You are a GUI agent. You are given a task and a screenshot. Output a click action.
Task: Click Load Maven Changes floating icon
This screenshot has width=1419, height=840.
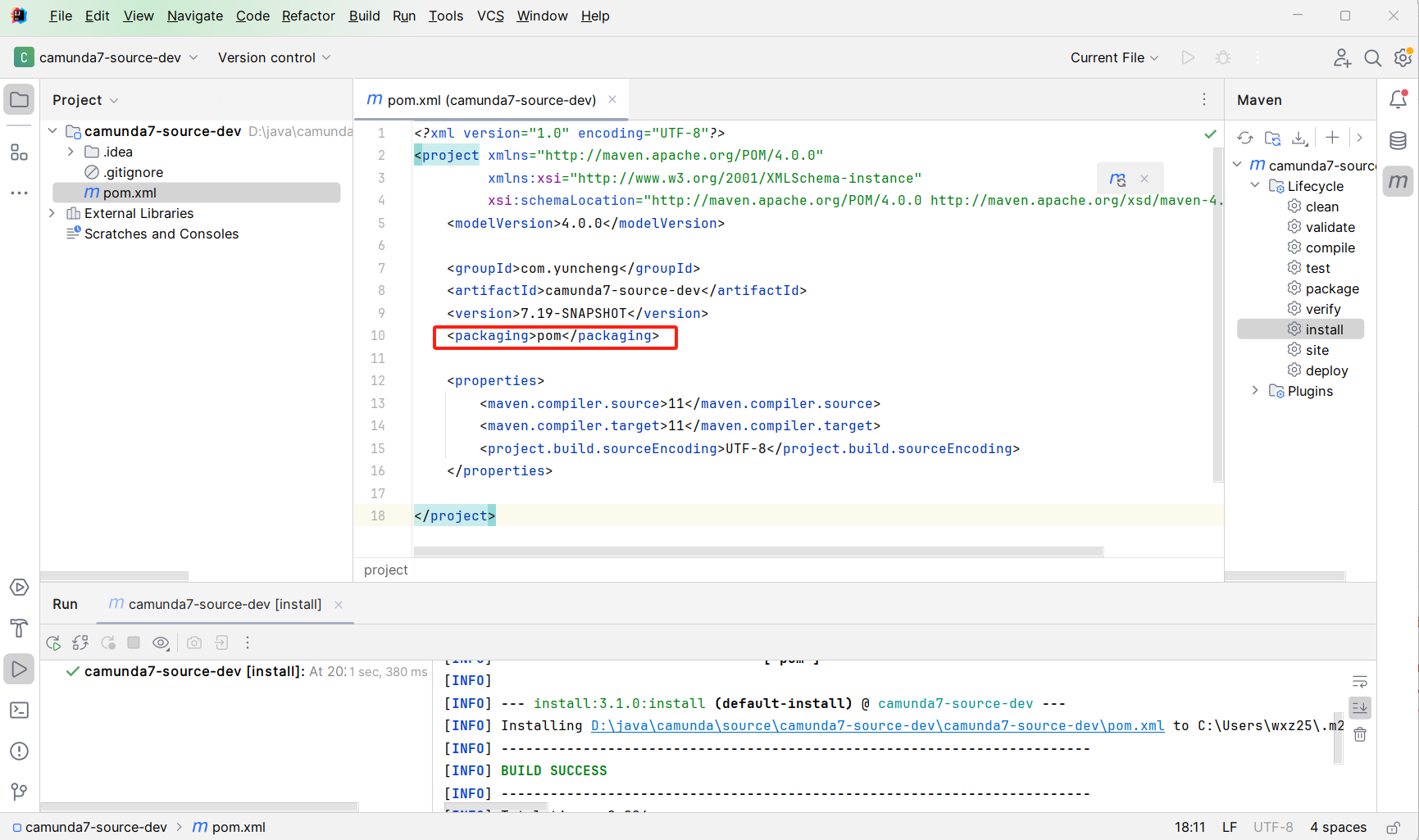[x=1117, y=179]
